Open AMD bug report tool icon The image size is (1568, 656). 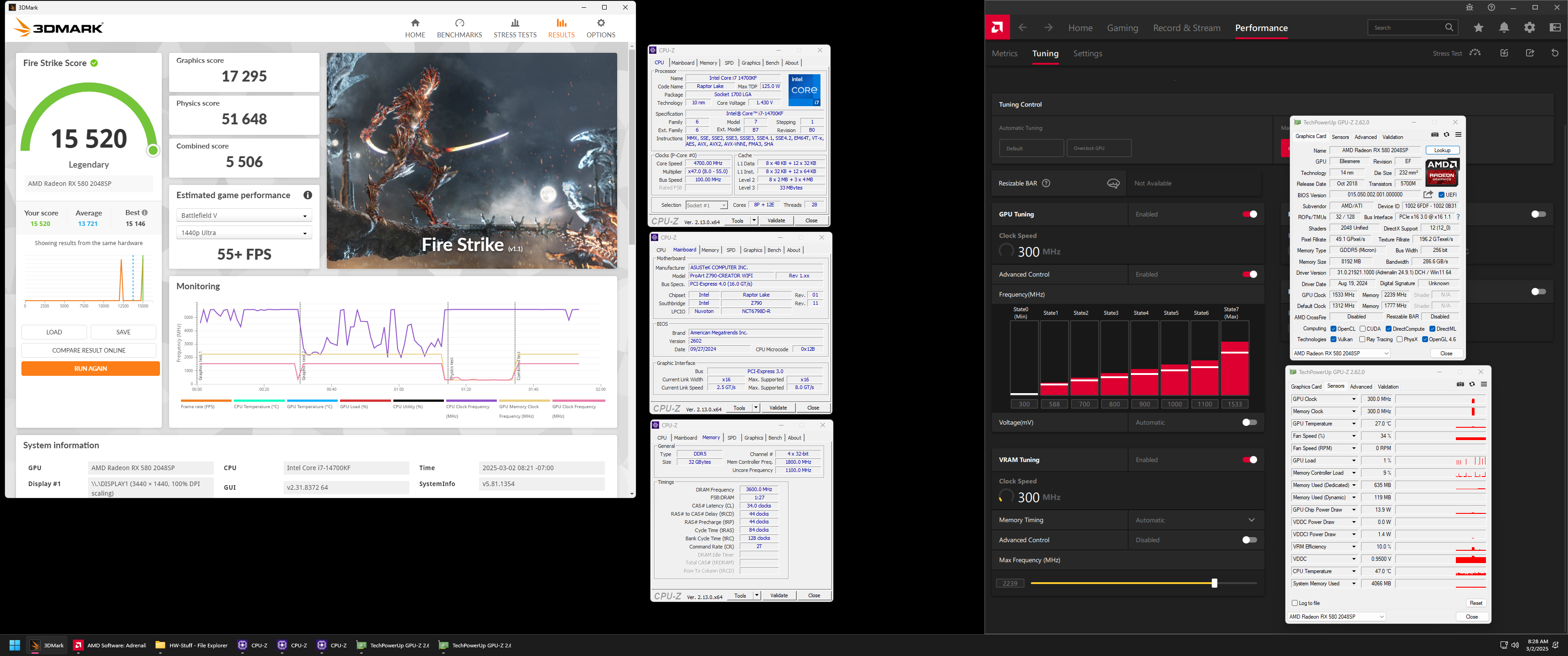click(1470, 7)
